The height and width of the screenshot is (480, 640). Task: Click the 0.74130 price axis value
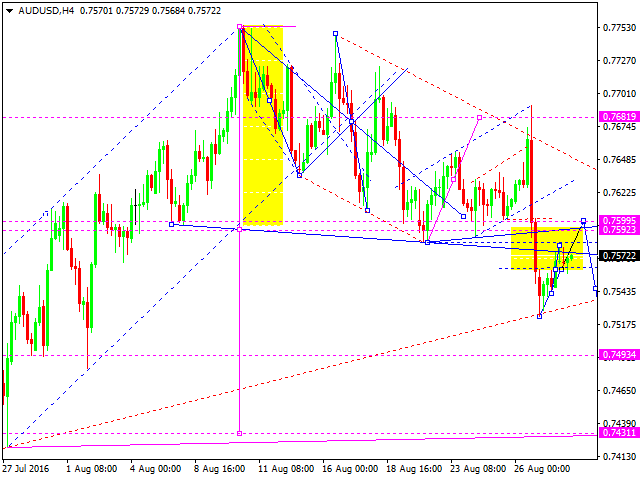pyautogui.click(x=620, y=457)
